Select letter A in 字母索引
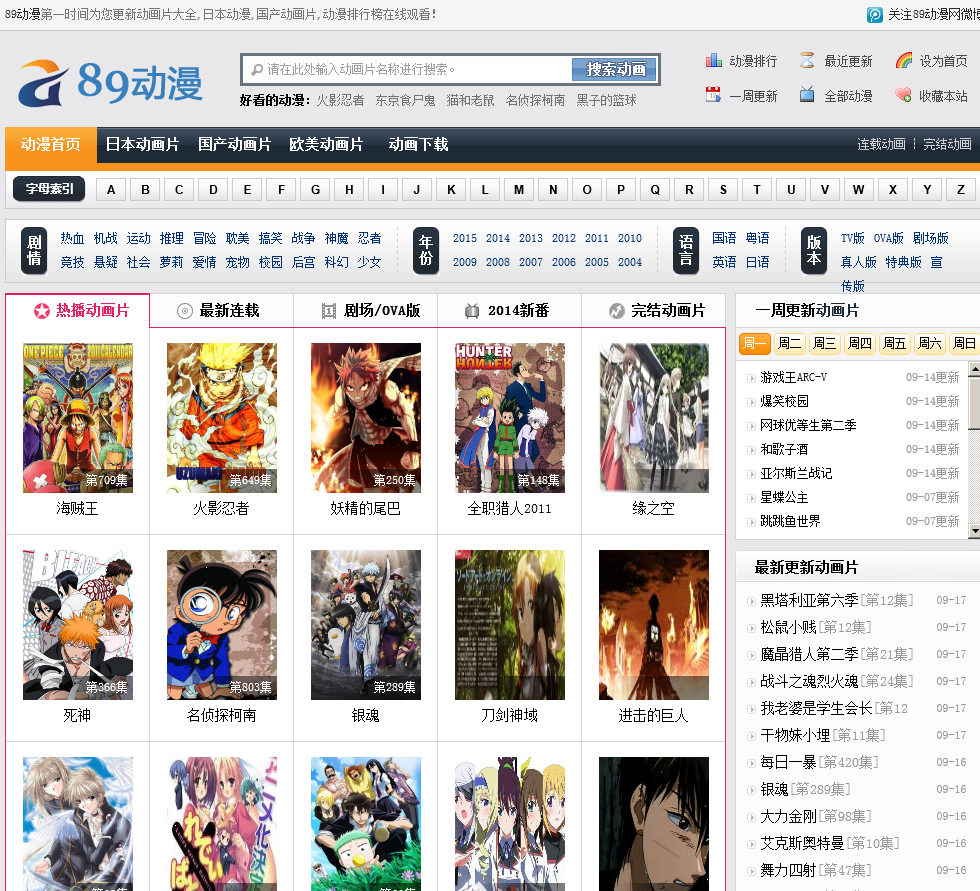This screenshot has width=980, height=891. coord(111,189)
